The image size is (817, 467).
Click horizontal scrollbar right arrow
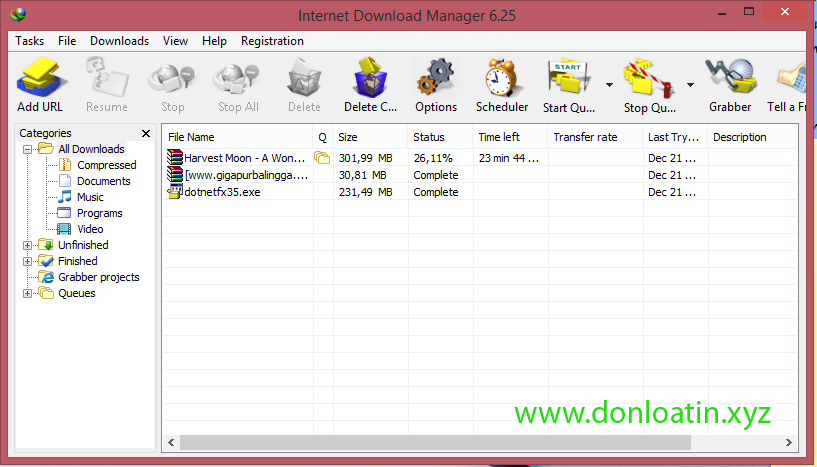click(788, 442)
